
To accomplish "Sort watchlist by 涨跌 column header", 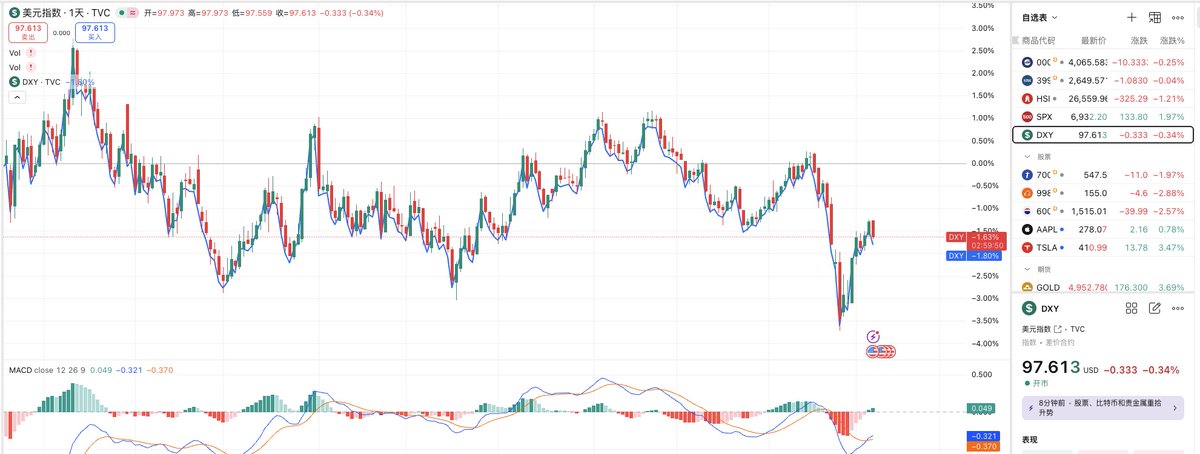I will tap(1139, 41).
